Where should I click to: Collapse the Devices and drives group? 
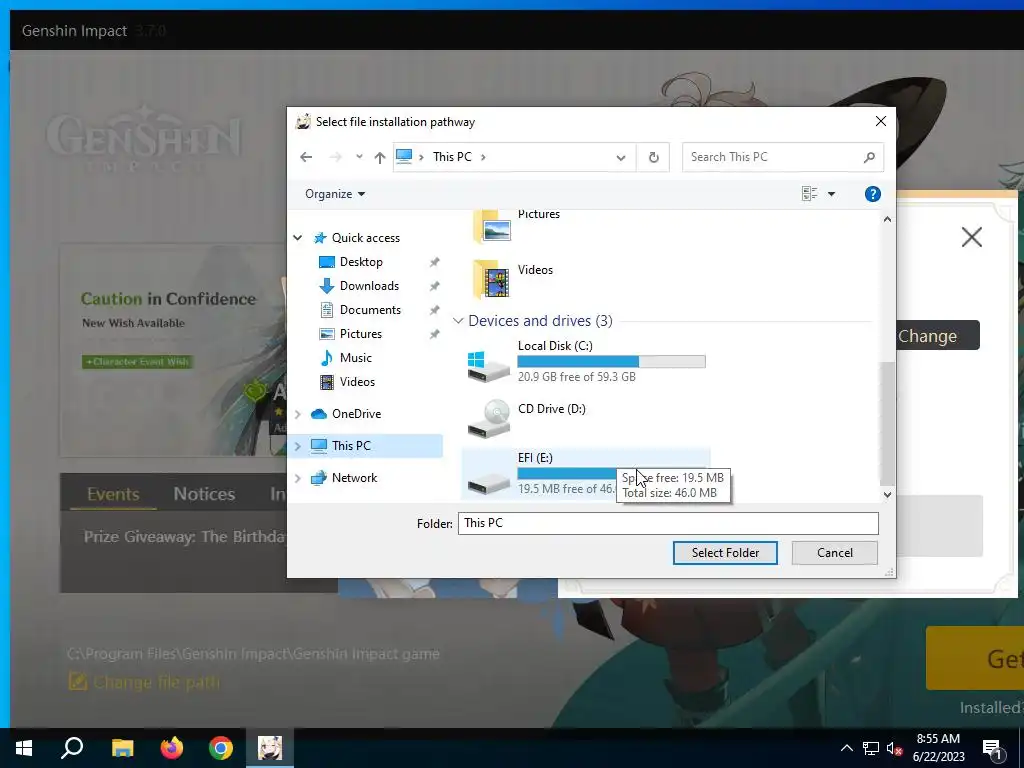coord(458,321)
